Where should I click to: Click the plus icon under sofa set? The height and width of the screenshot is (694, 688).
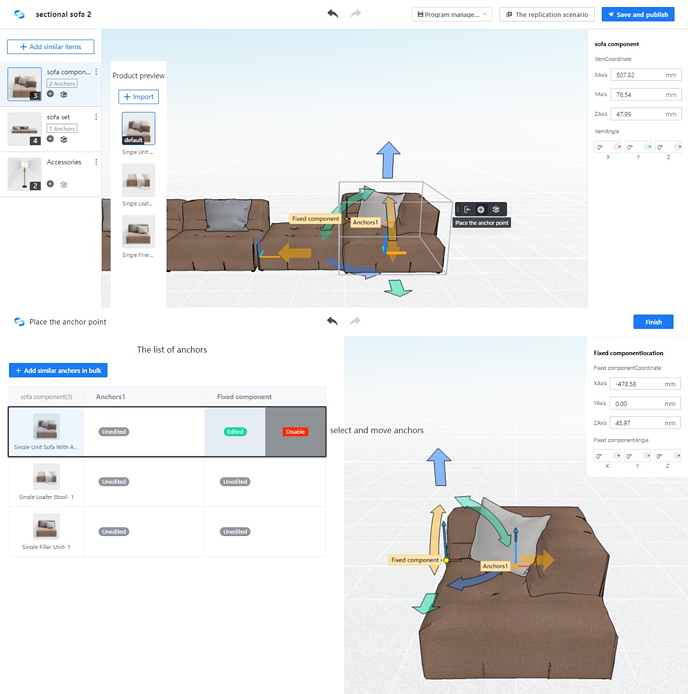pos(50,139)
